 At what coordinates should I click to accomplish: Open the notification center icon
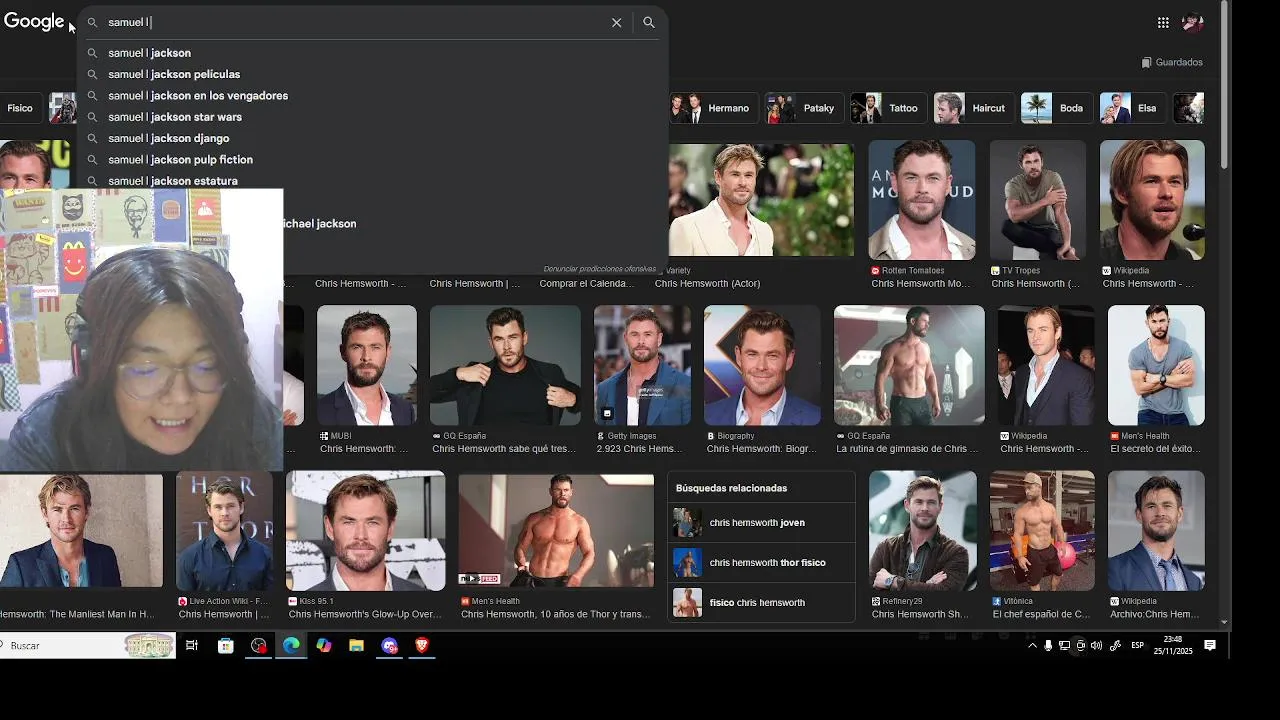tap(1210, 646)
